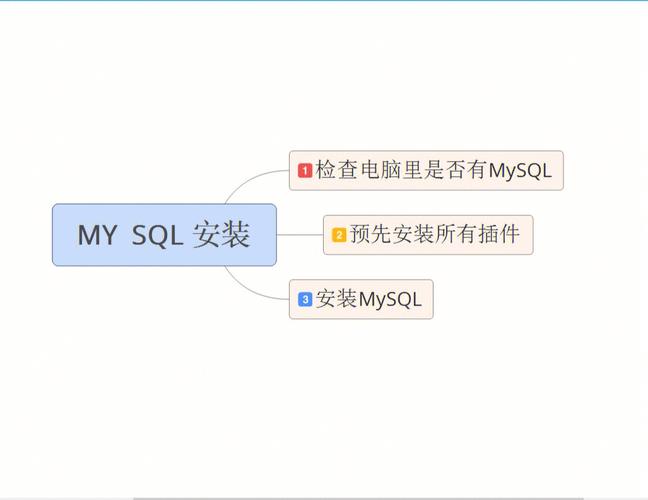The height and width of the screenshot is (500, 648).
Task: Select the central topic MY SQL 安装
Action: [x=164, y=236]
